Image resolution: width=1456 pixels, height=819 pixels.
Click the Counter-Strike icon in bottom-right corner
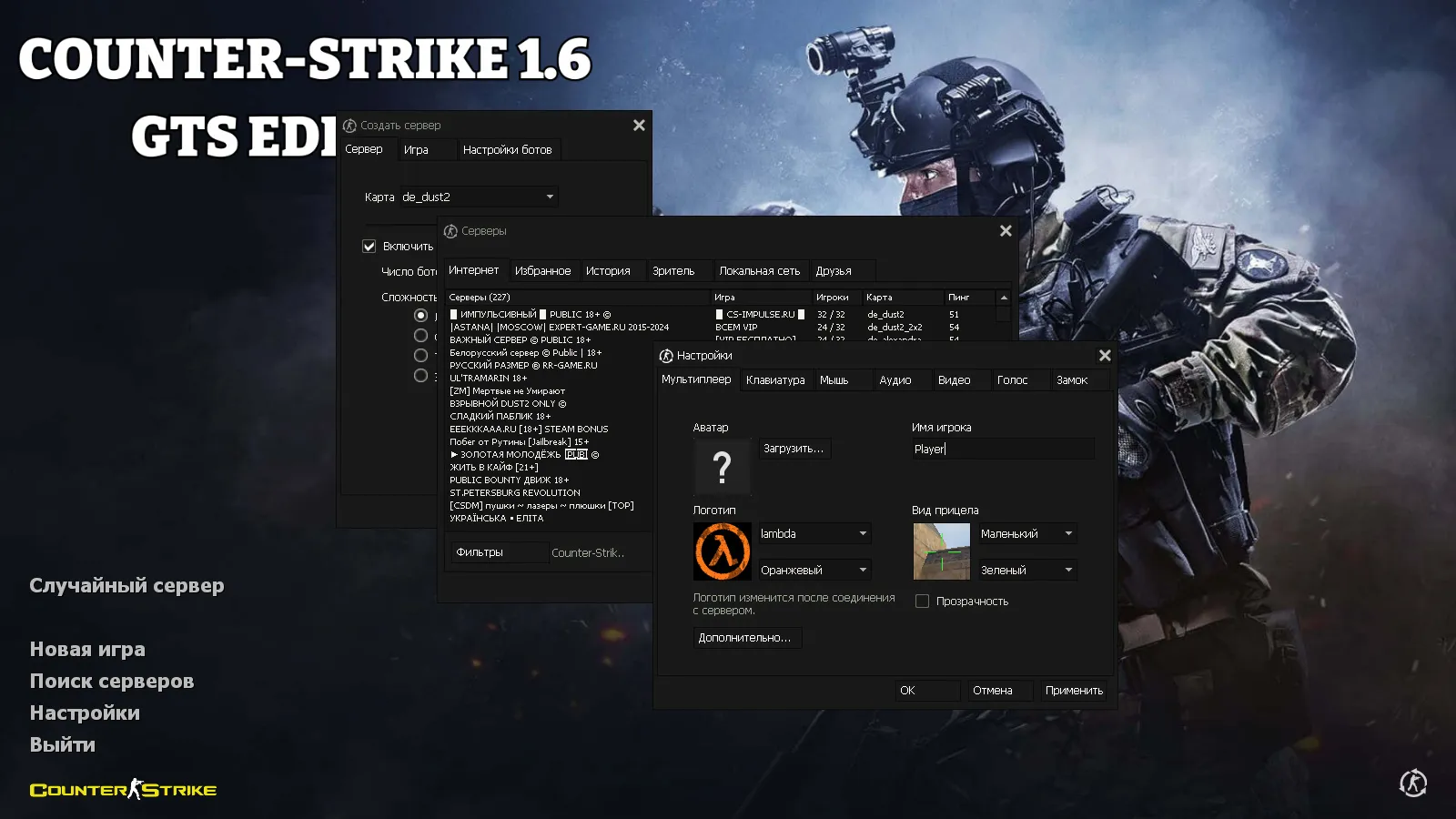(1412, 783)
